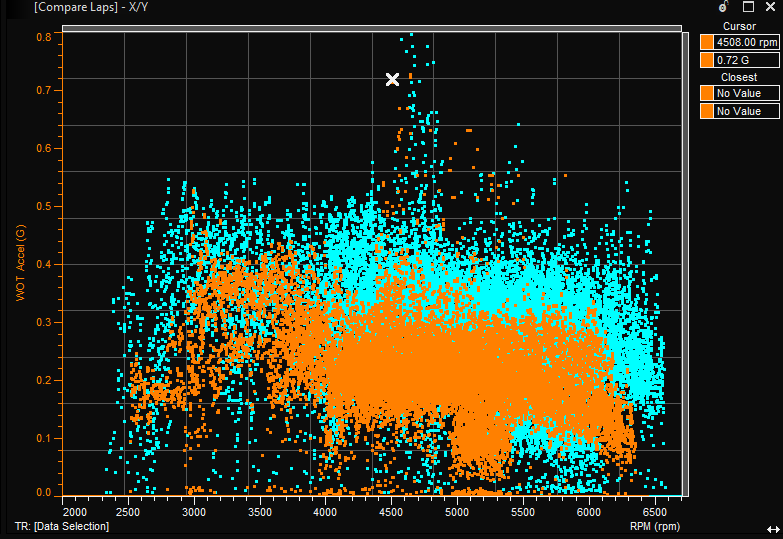The height and width of the screenshot is (539, 783).
Task: Click the orange swatch beside 0.72 G
Action: coord(707,60)
